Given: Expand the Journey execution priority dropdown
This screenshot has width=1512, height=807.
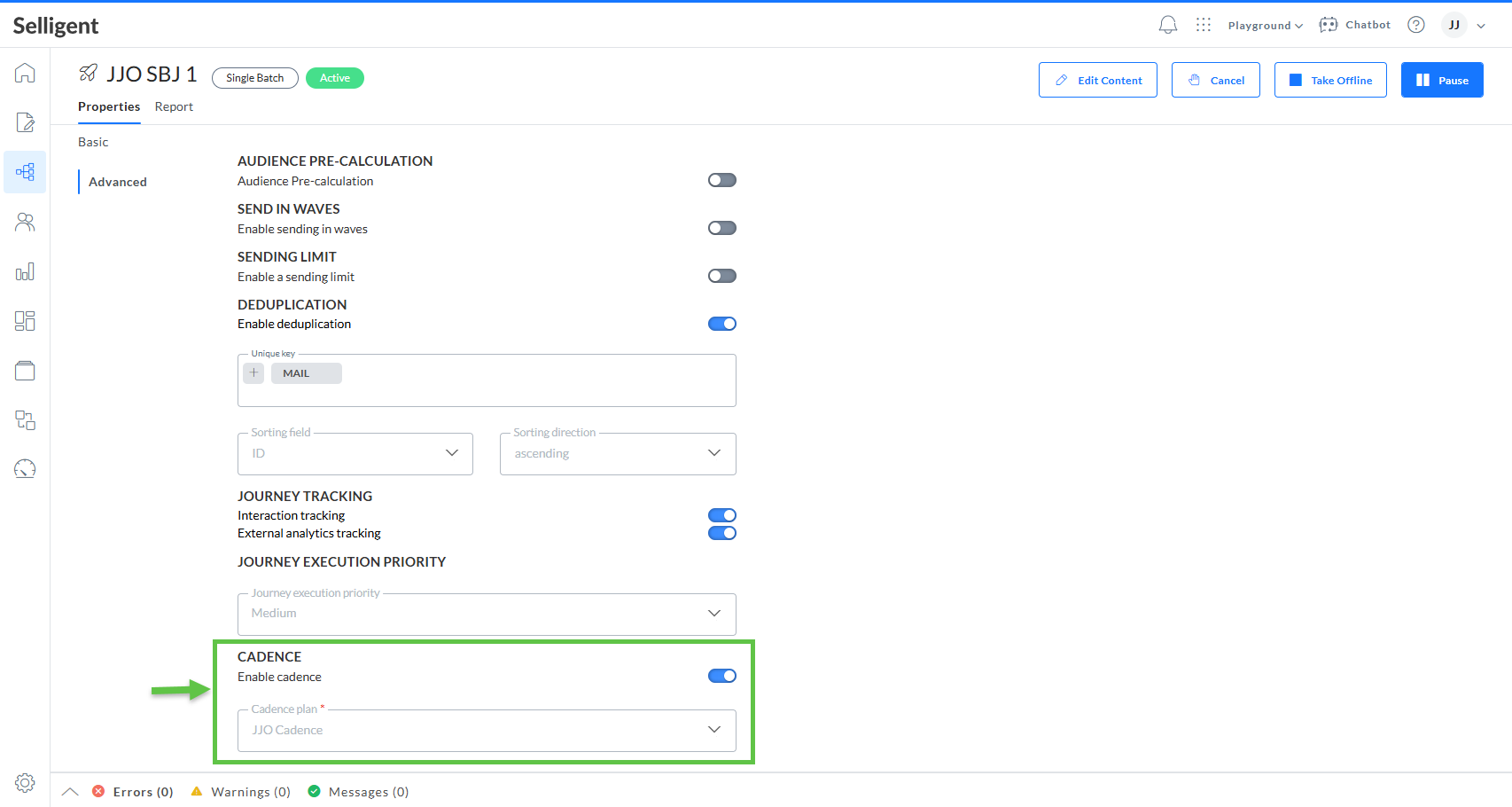Looking at the screenshot, I should [487, 614].
